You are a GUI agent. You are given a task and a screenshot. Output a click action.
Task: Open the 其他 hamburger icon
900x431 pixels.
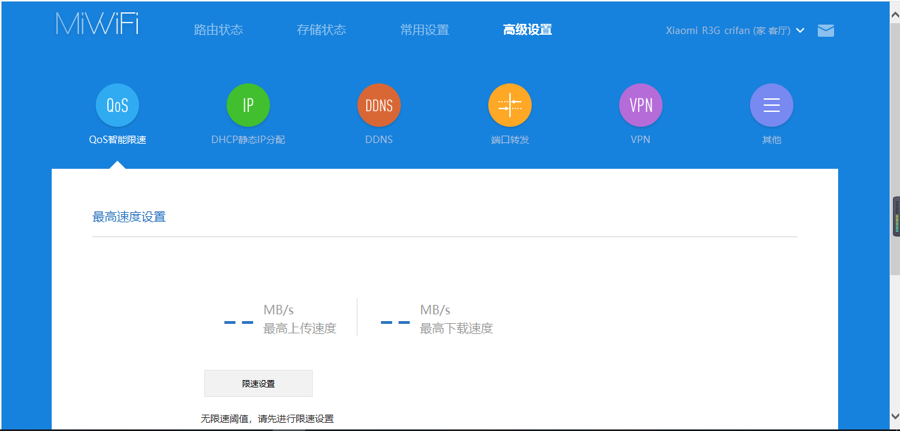[x=771, y=105]
